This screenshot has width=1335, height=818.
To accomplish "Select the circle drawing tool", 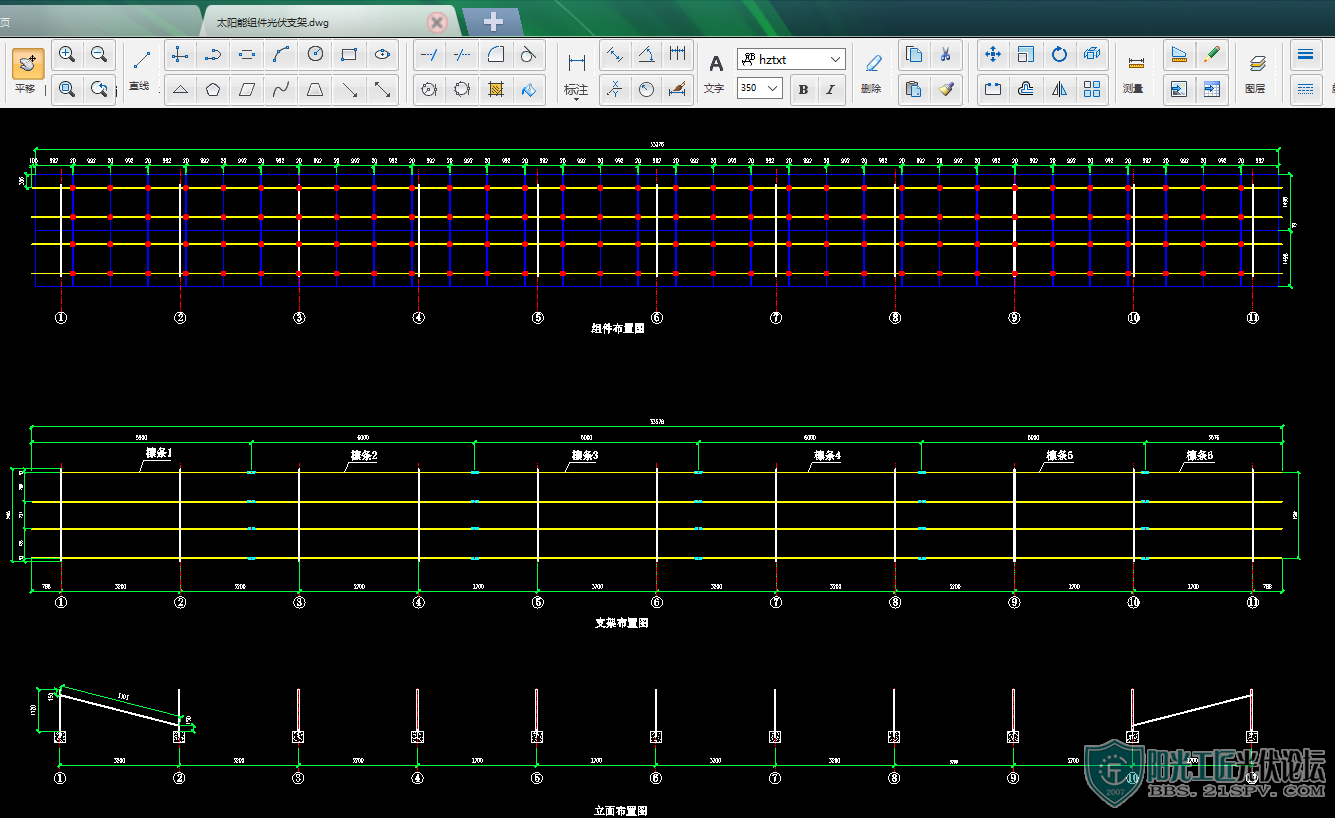I will [x=315, y=55].
